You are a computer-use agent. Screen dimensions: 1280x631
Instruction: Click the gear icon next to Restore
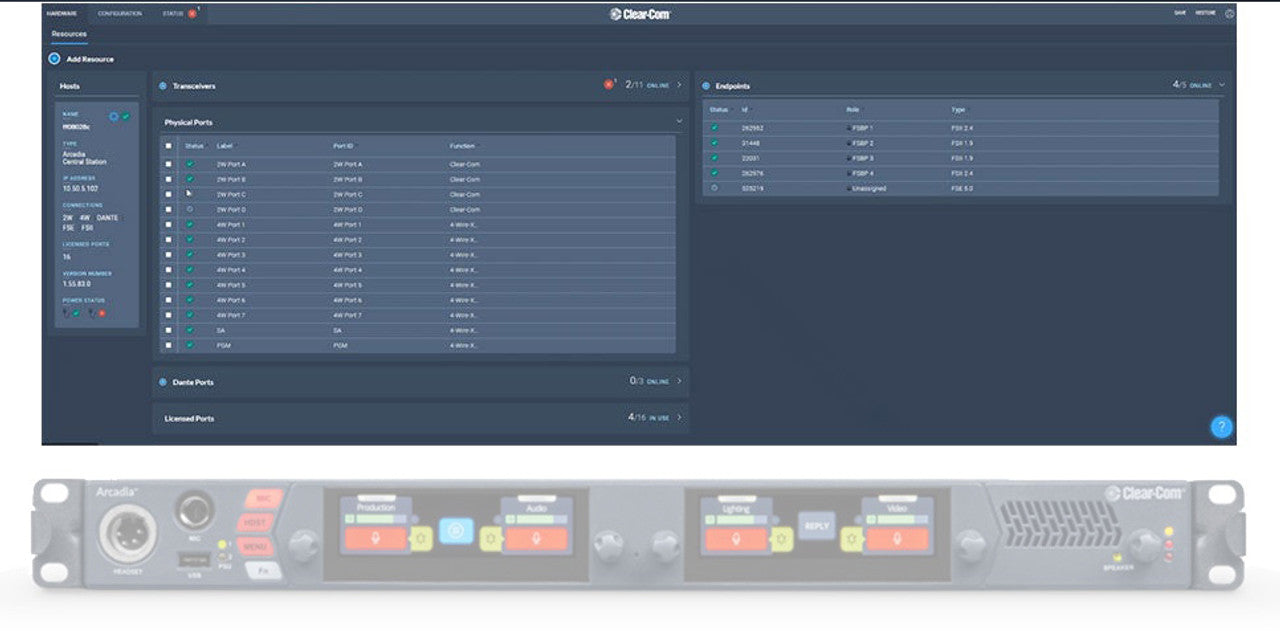tap(1229, 13)
